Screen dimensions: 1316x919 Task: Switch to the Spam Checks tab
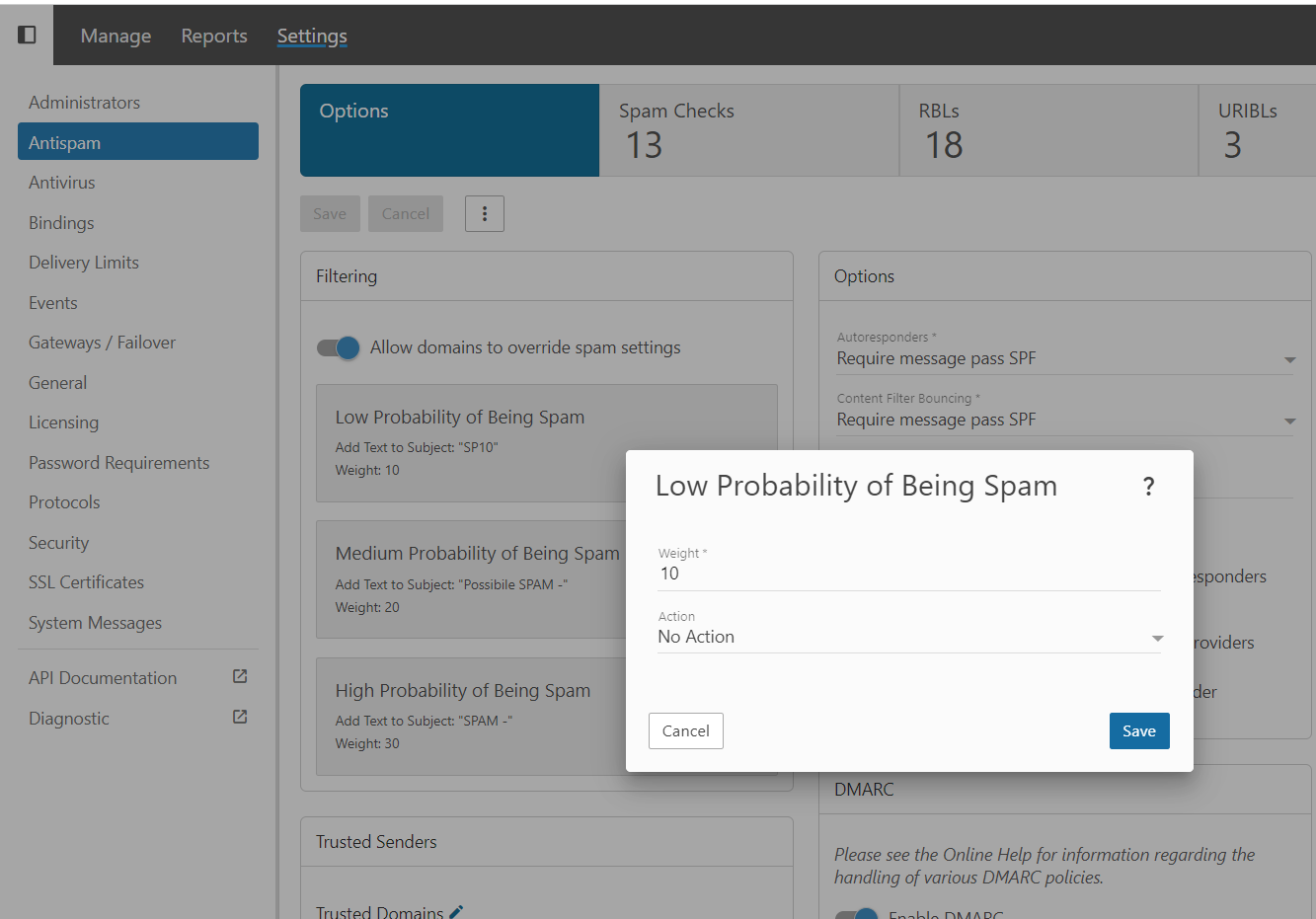(x=748, y=130)
